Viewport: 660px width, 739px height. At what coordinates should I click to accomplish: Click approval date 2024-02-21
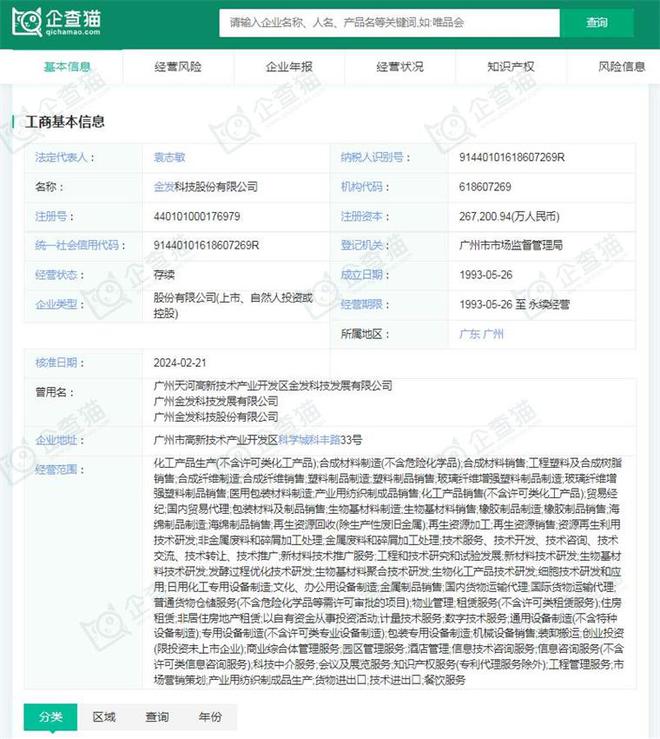tap(180, 363)
